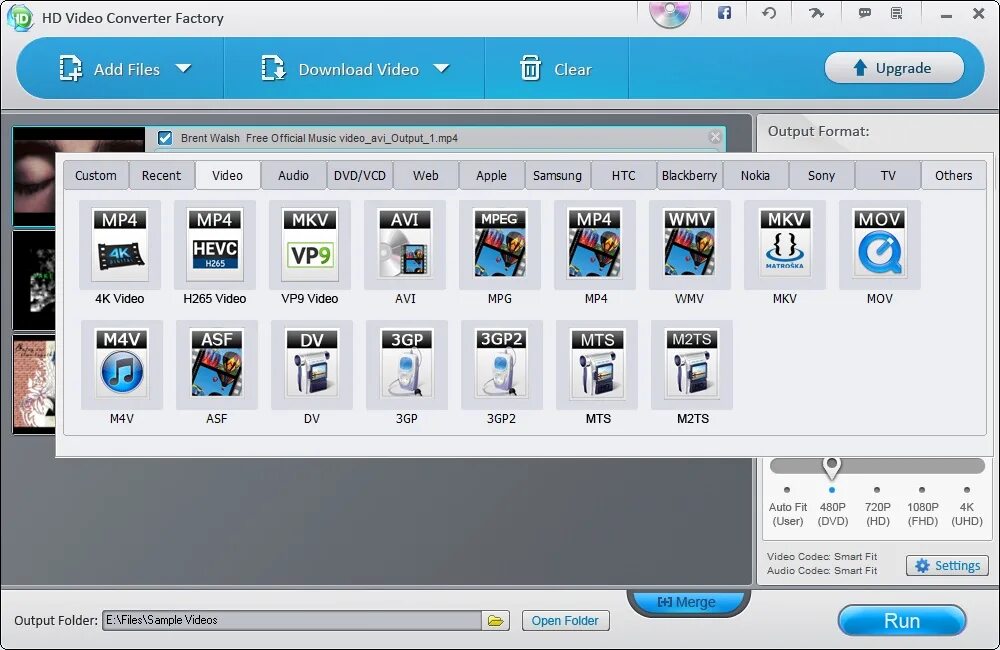Open the Samsung devices tab
This screenshot has width=1000, height=650.
557,175
